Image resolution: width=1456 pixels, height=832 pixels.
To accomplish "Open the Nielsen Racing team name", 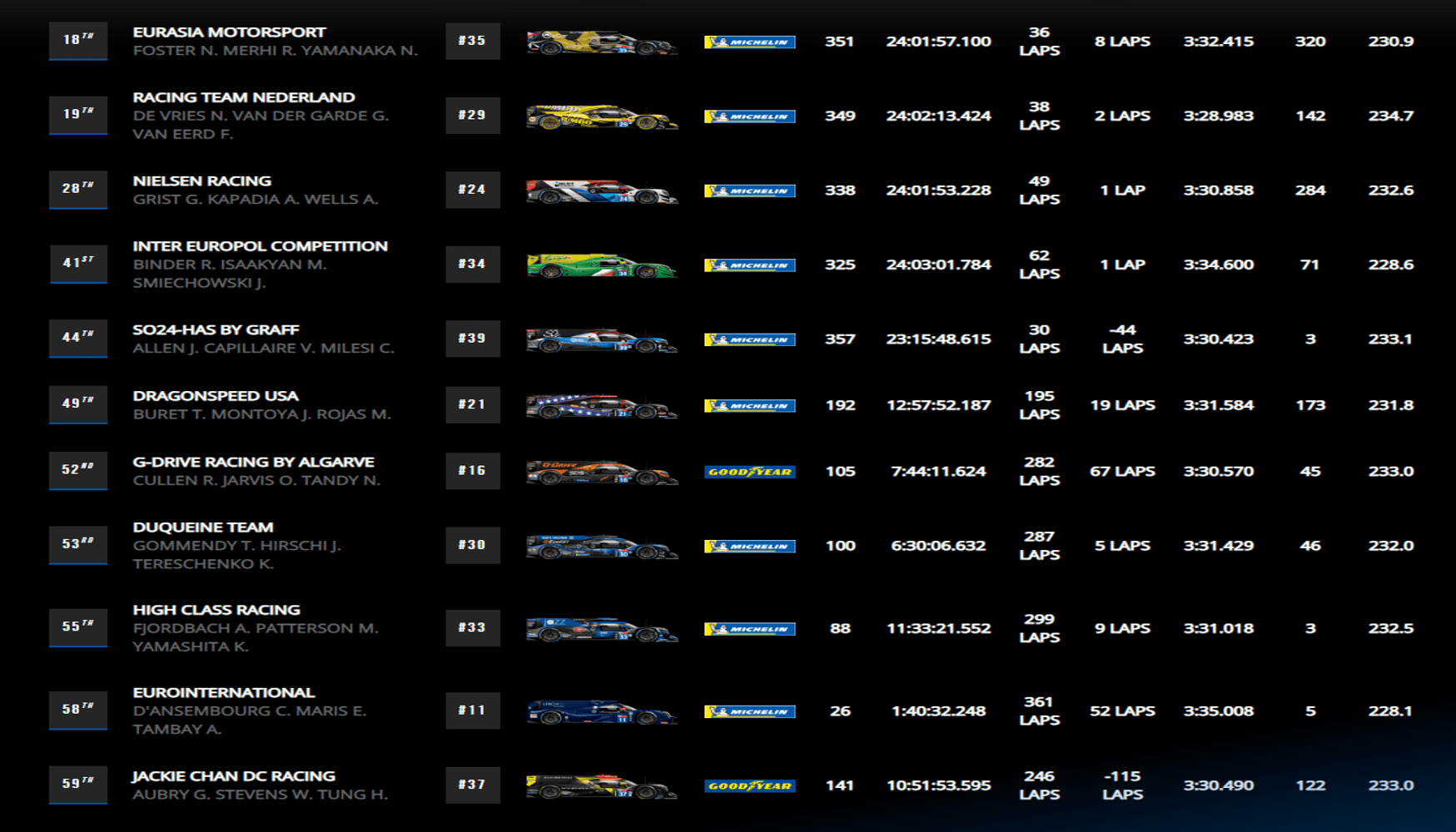I will click(202, 181).
